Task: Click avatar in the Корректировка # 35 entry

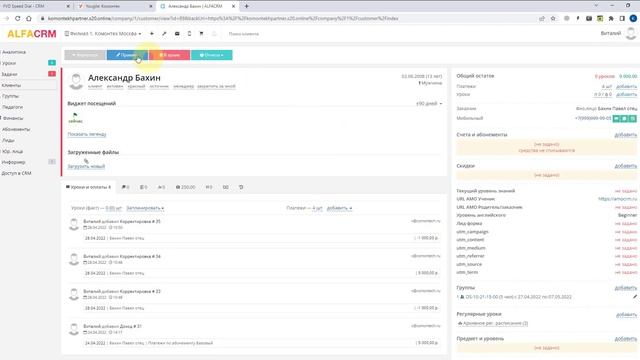Action: click(x=74, y=224)
